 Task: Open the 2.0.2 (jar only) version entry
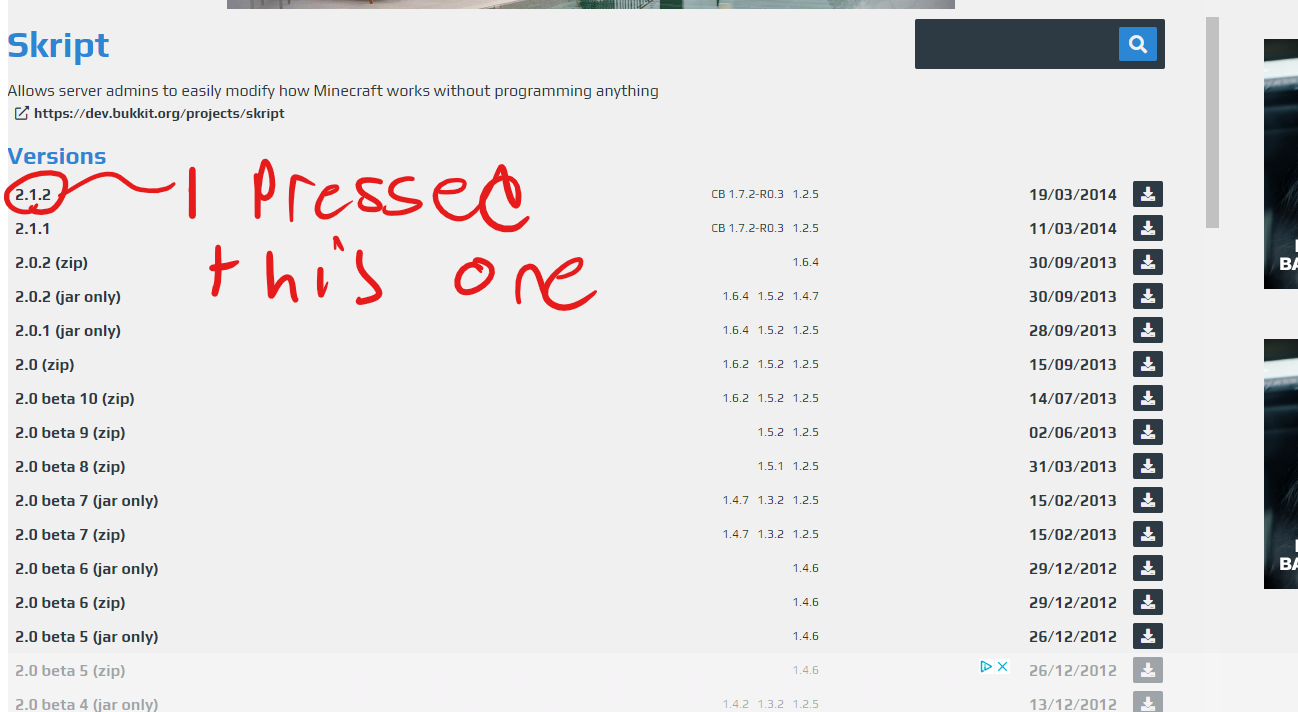(x=68, y=296)
